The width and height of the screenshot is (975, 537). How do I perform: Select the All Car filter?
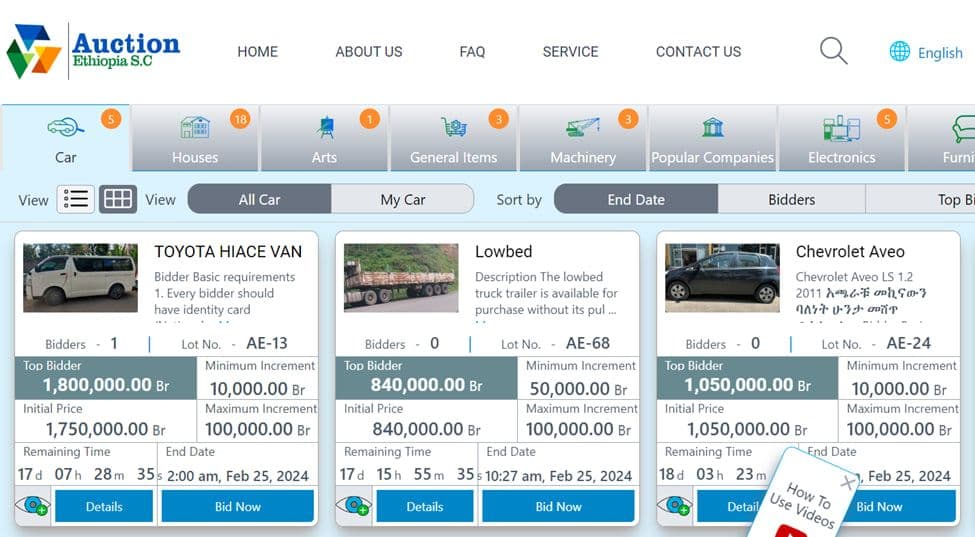[259, 200]
